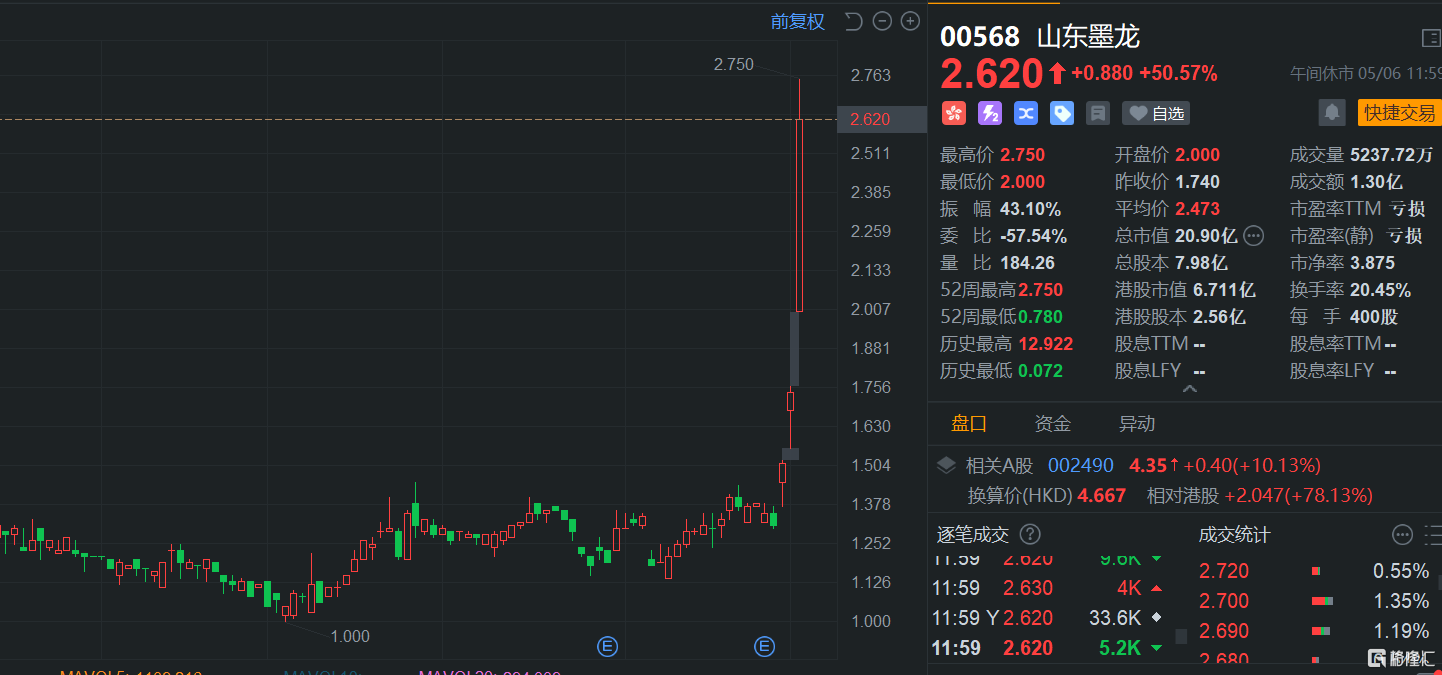
Task: Click the 每手 value 400股
Action: coord(1374,317)
